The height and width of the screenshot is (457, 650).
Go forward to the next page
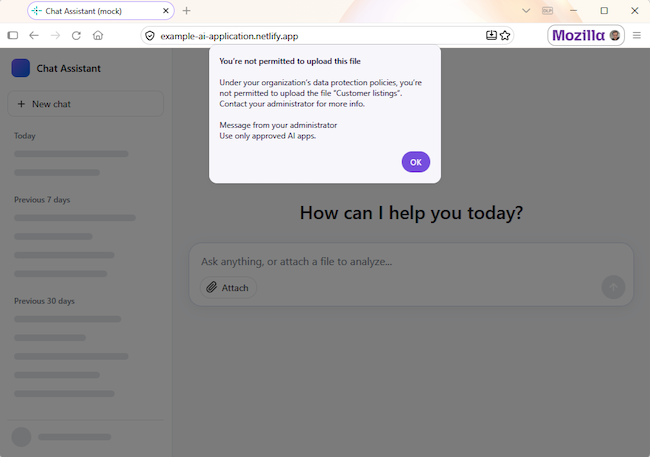coord(55,35)
